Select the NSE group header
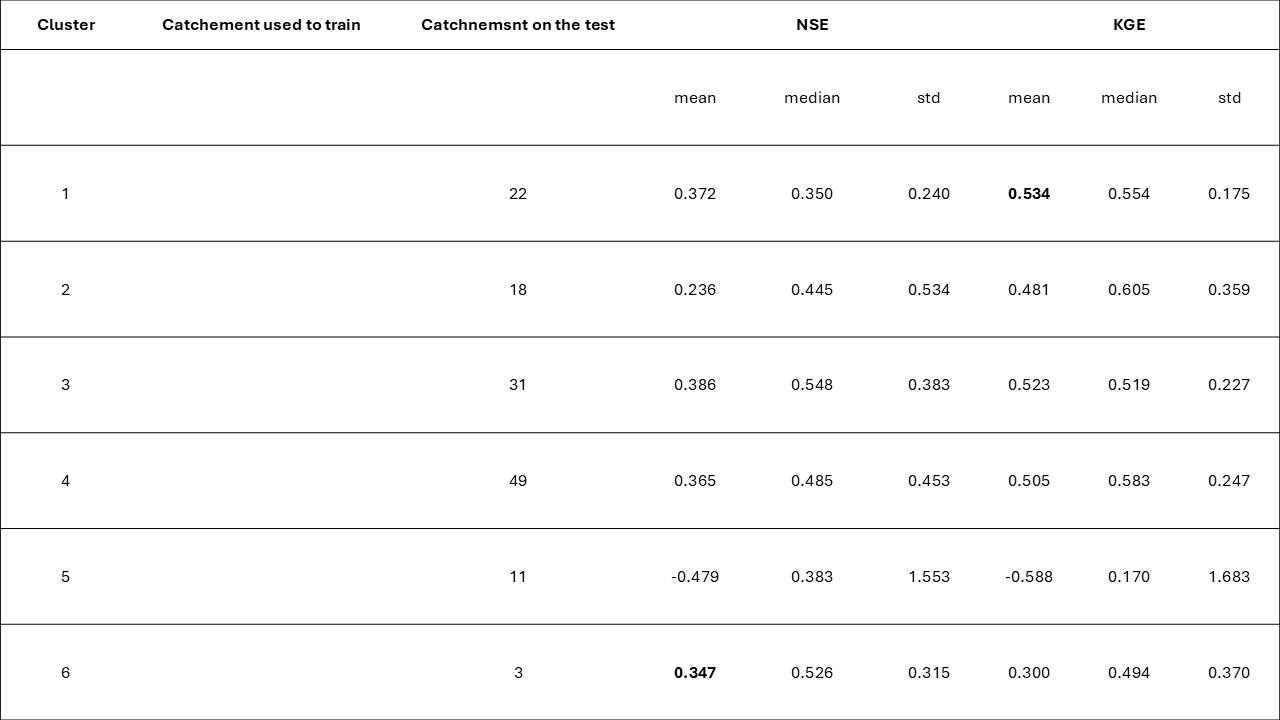 (812, 25)
